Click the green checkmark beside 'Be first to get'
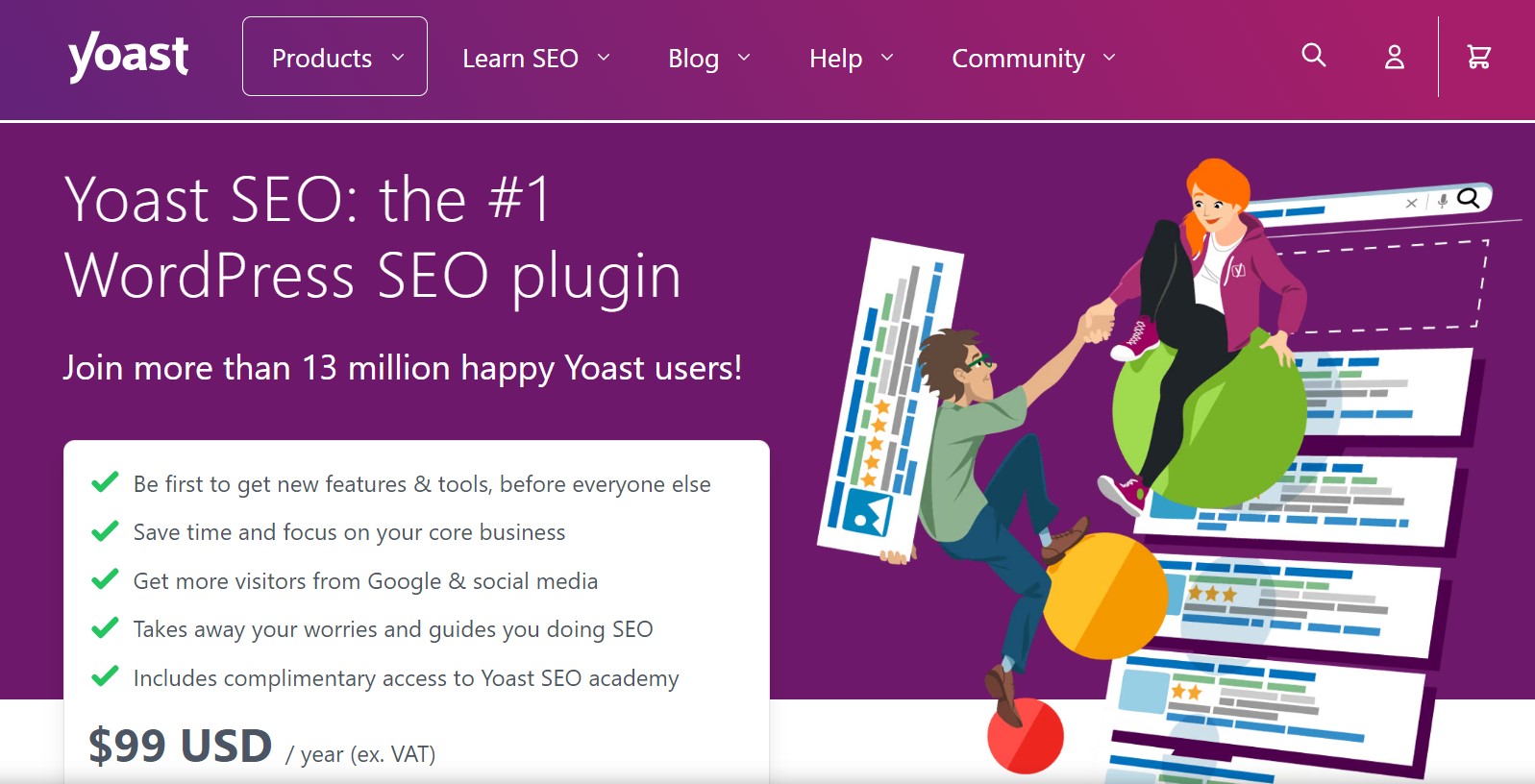 [x=105, y=482]
